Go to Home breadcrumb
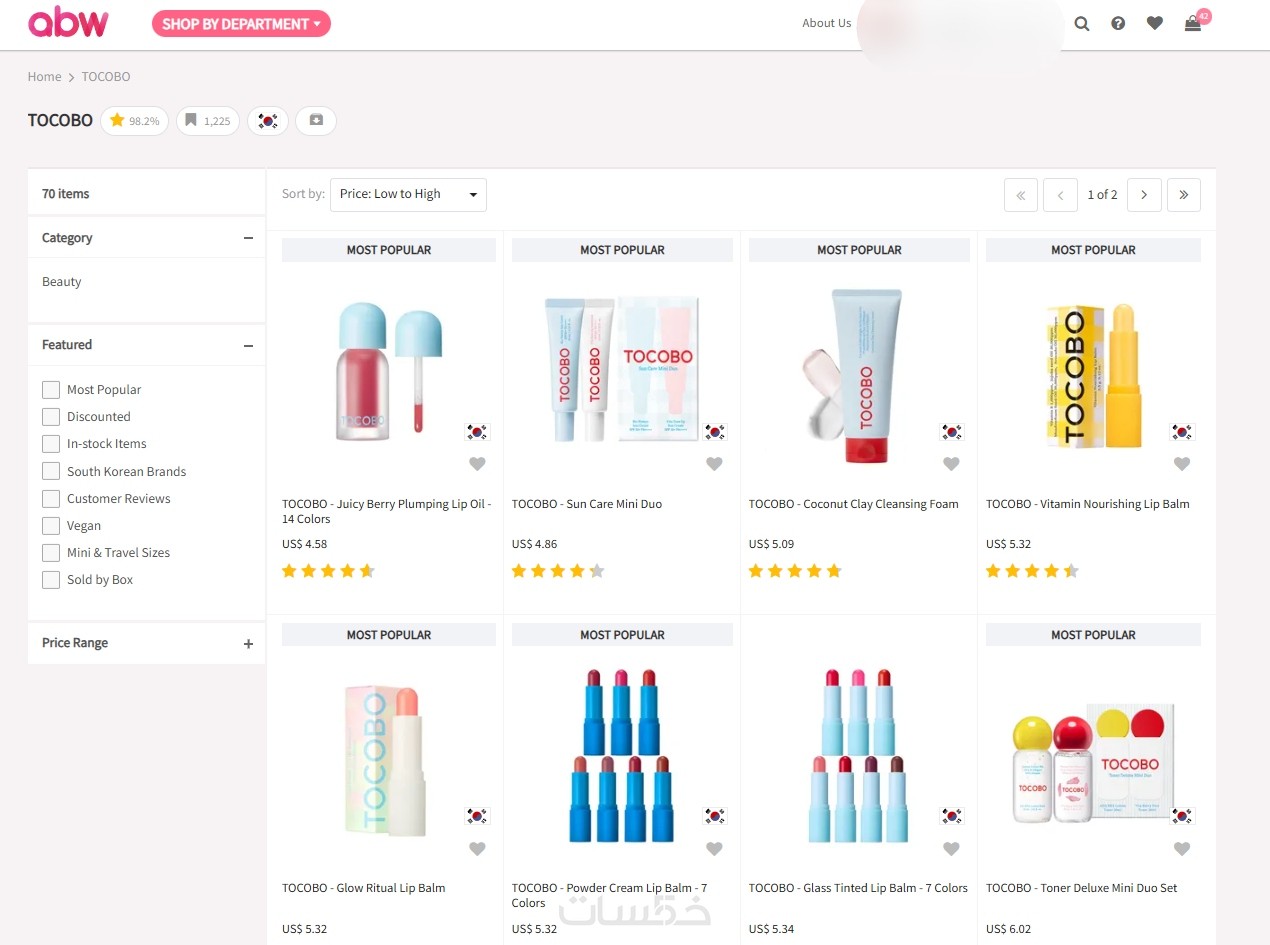 [44, 76]
